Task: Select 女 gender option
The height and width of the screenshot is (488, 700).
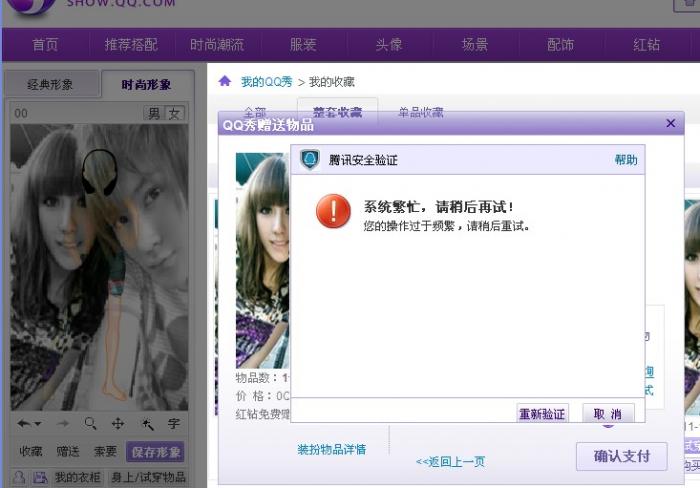Action: 174,113
